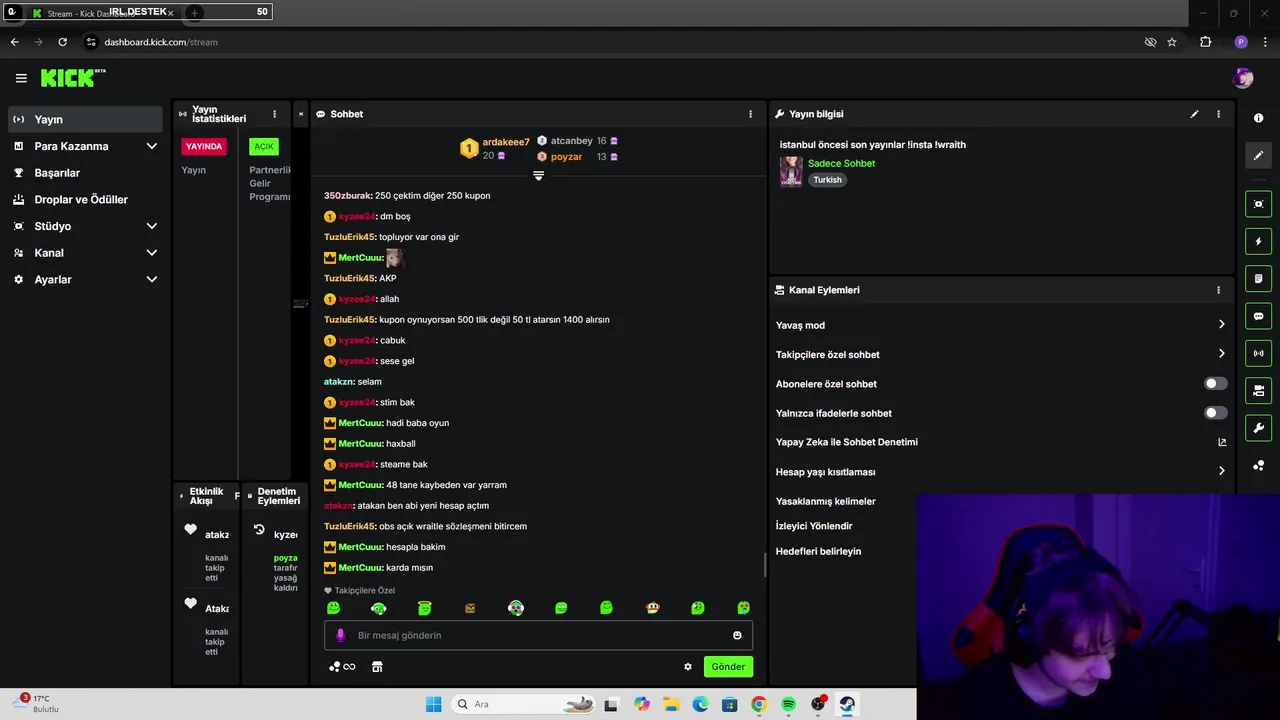
Task: Toggle the lightning bolt widget in right sidebar
Action: coord(1258,241)
